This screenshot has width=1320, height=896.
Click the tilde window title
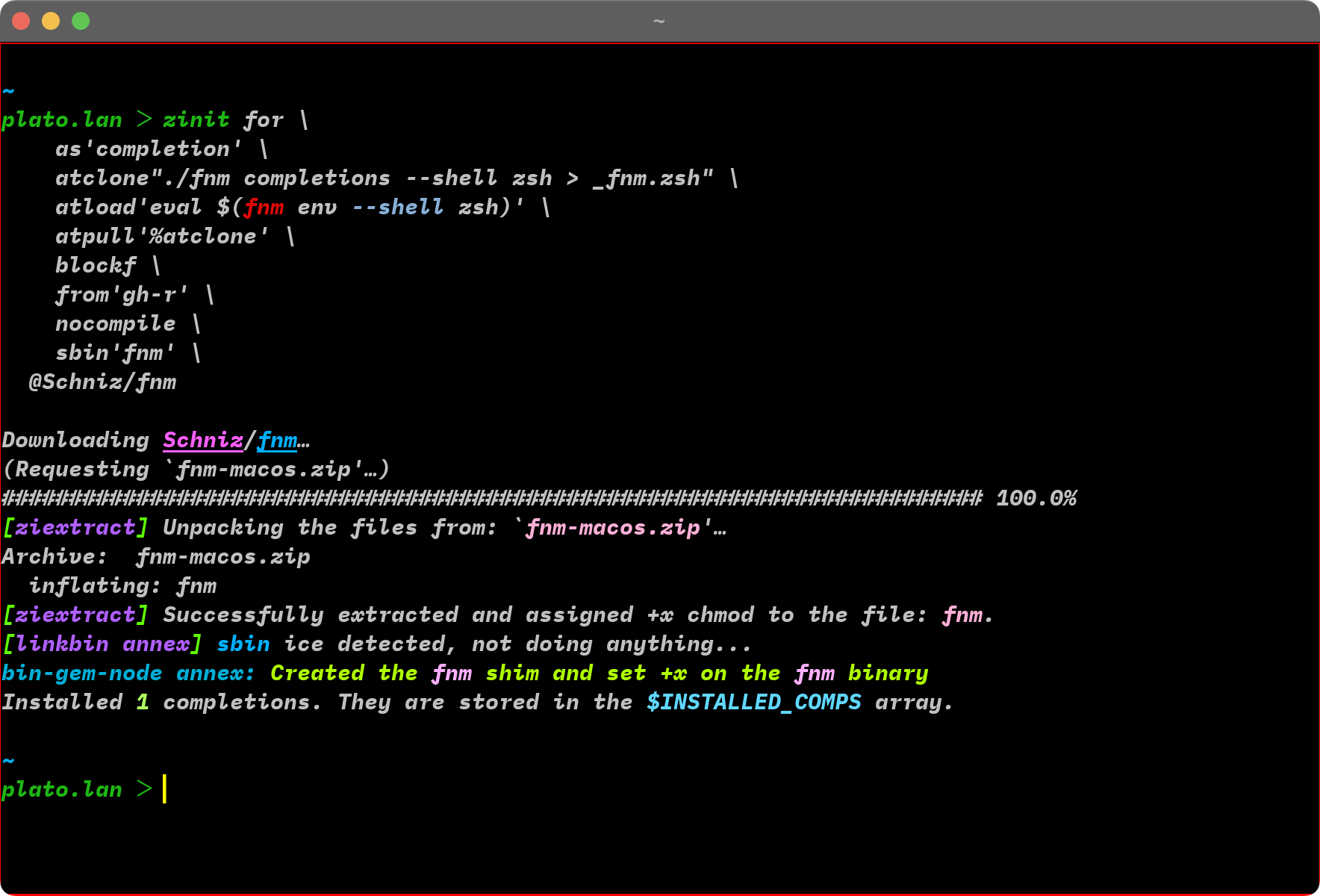pyautogui.click(x=659, y=22)
